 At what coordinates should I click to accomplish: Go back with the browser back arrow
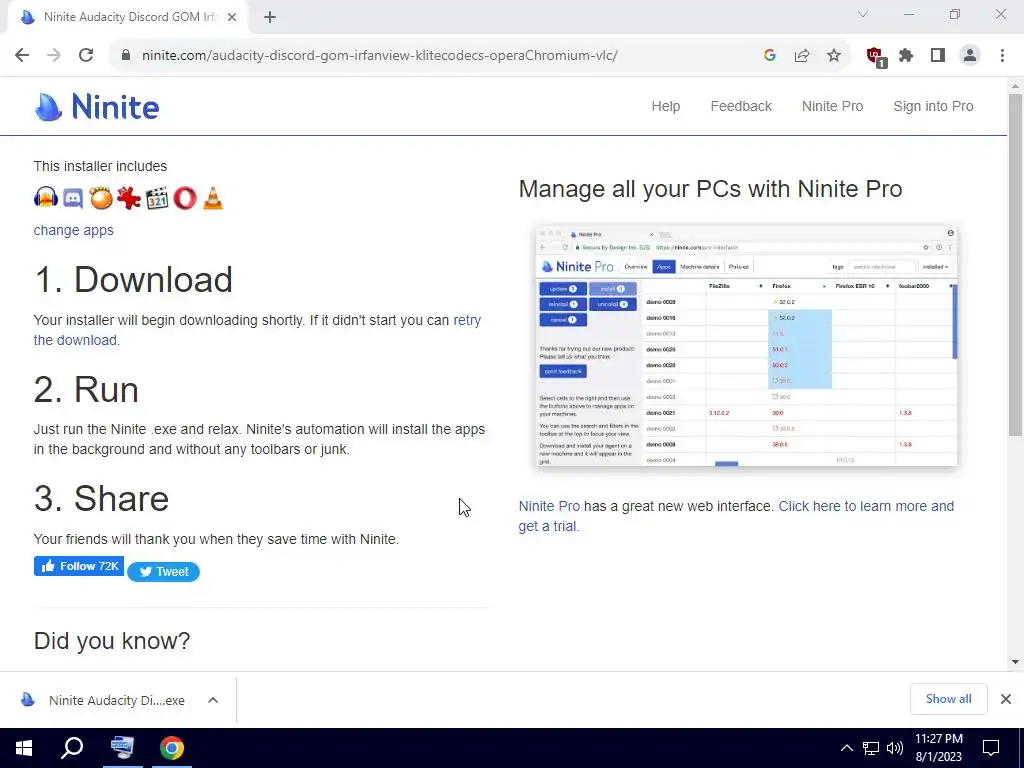click(x=22, y=56)
